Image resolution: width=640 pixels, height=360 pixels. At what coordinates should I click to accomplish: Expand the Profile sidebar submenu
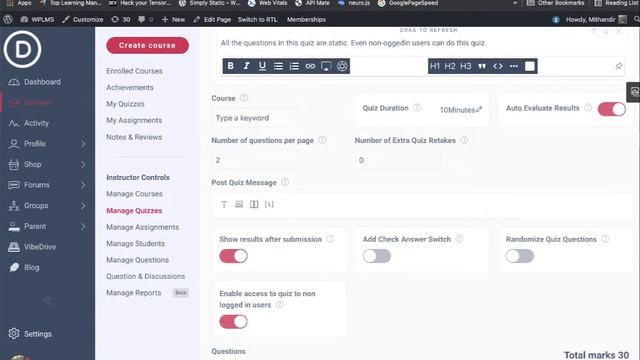tap(83, 144)
